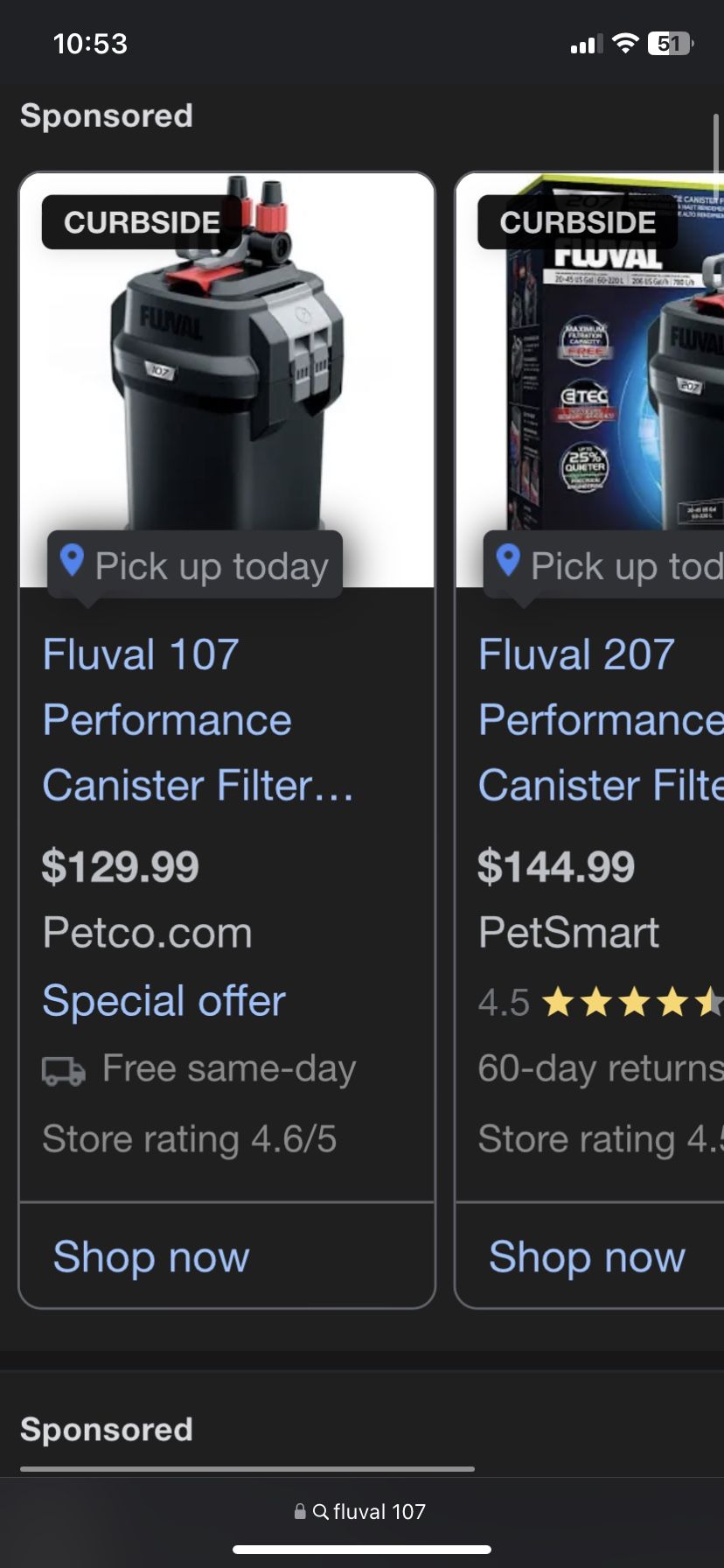Tap the battery indicator showing 51
Screen dimensions: 724x1568
pyautogui.click(x=670, y=44)
